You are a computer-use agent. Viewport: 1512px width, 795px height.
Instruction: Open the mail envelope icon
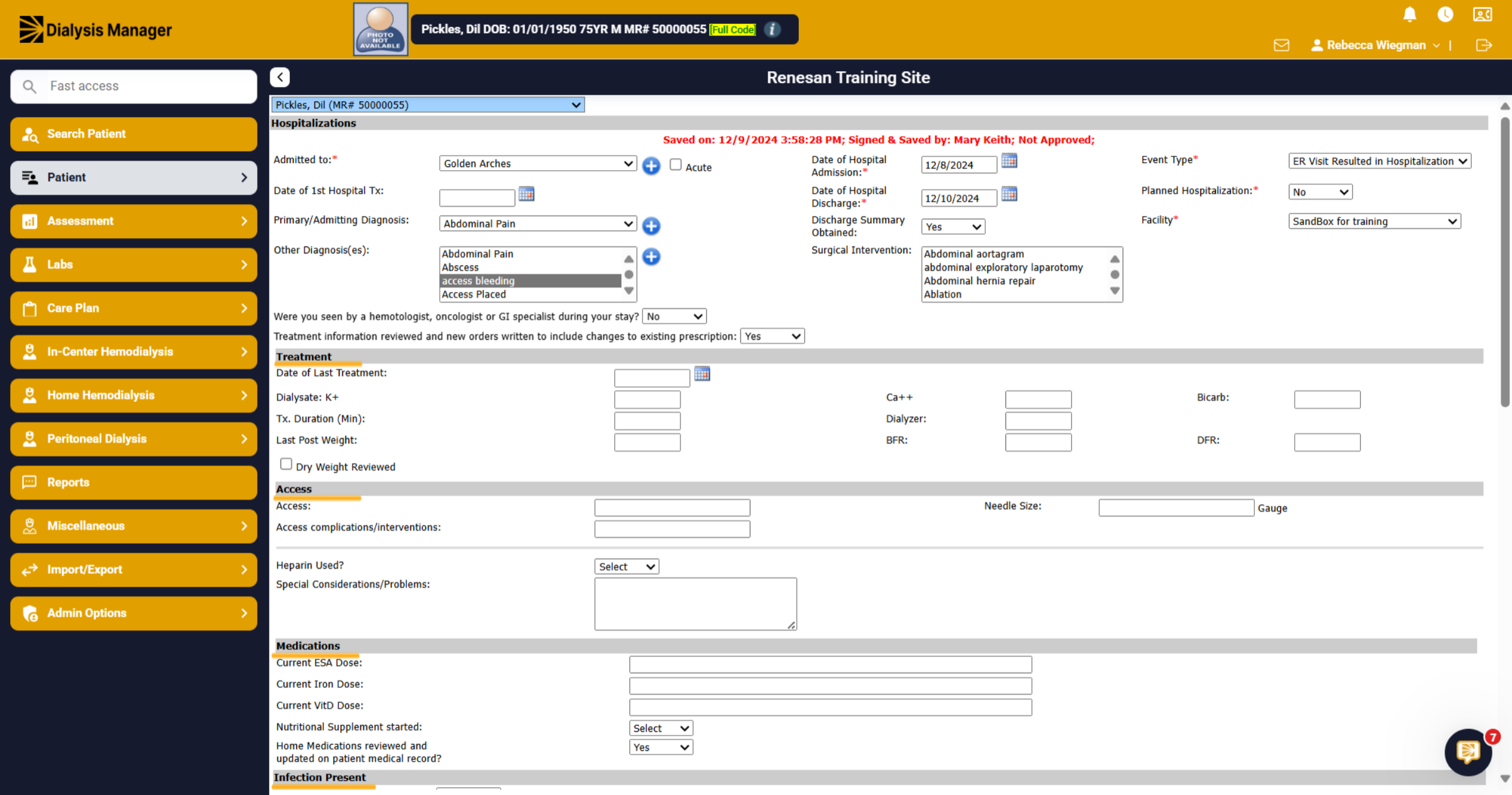tap(1281, 45)
